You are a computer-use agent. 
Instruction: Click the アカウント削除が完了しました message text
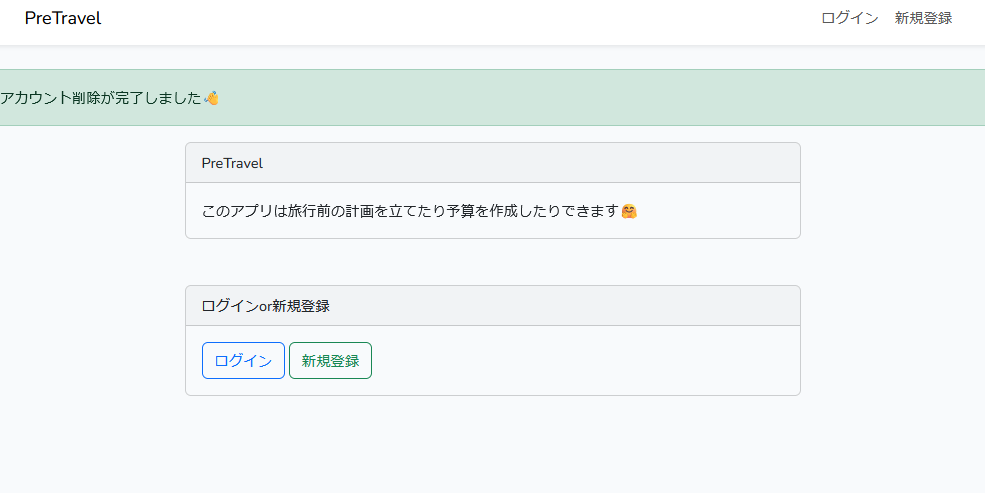(x=101, y=99)
